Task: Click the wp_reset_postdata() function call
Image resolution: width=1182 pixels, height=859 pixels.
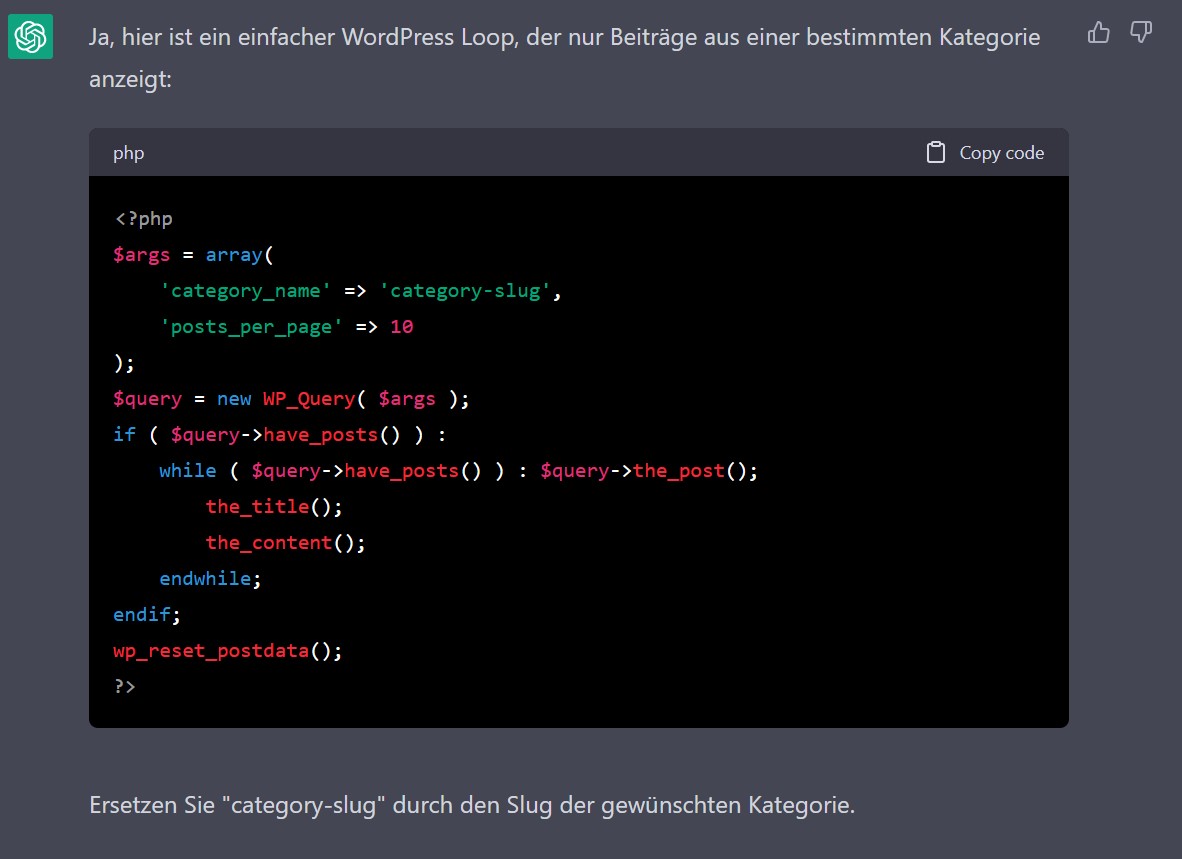Action: pos(227,651)
